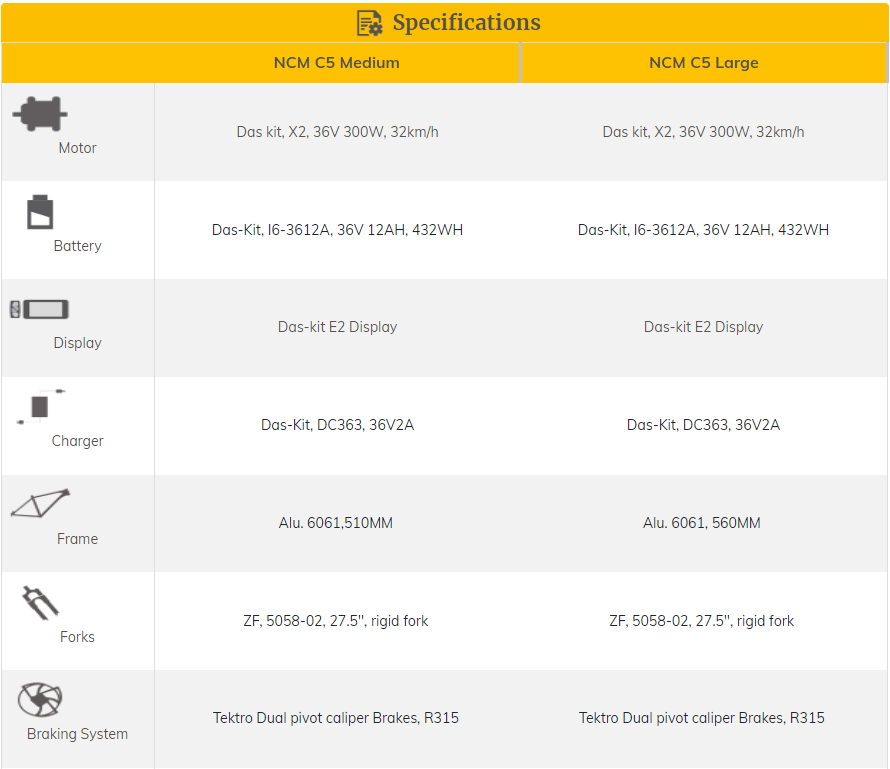Click Large motor spec Das kit X2
Image resolution: width=890 pixels, height=769 pixels.
click(703, 132)
